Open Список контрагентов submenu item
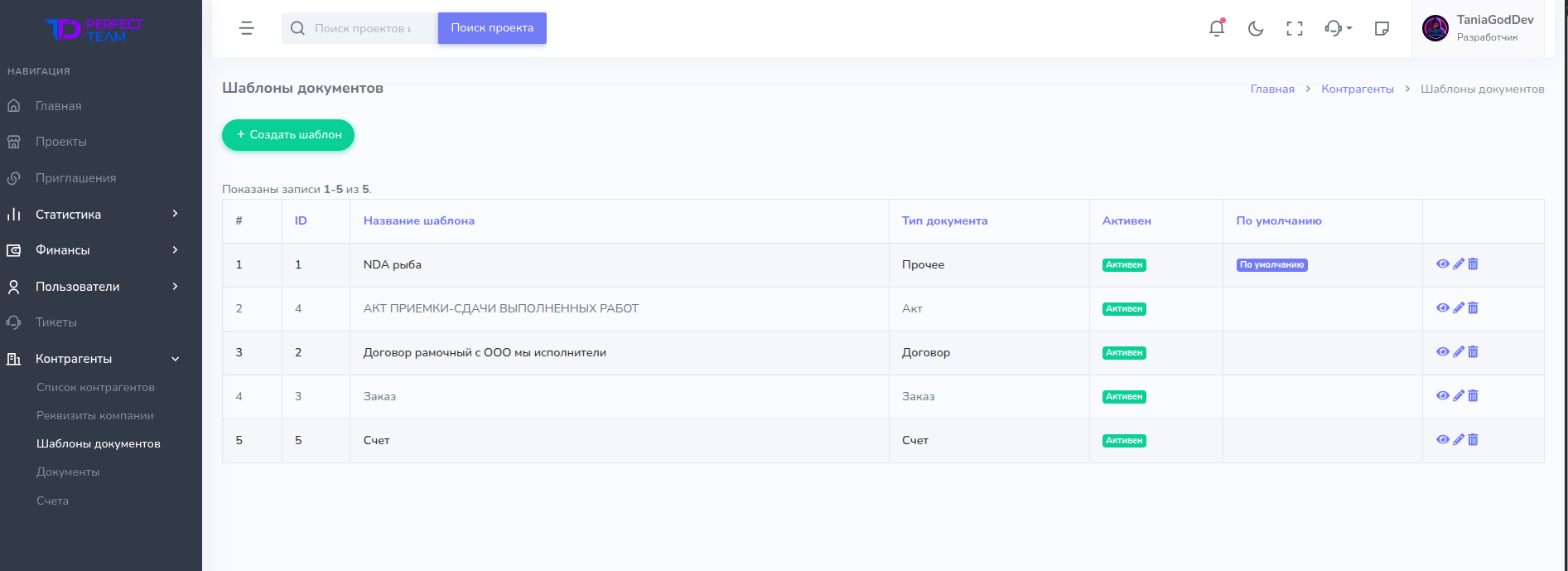The width and height of the screenshot is (1568, 571). [95, 387]
